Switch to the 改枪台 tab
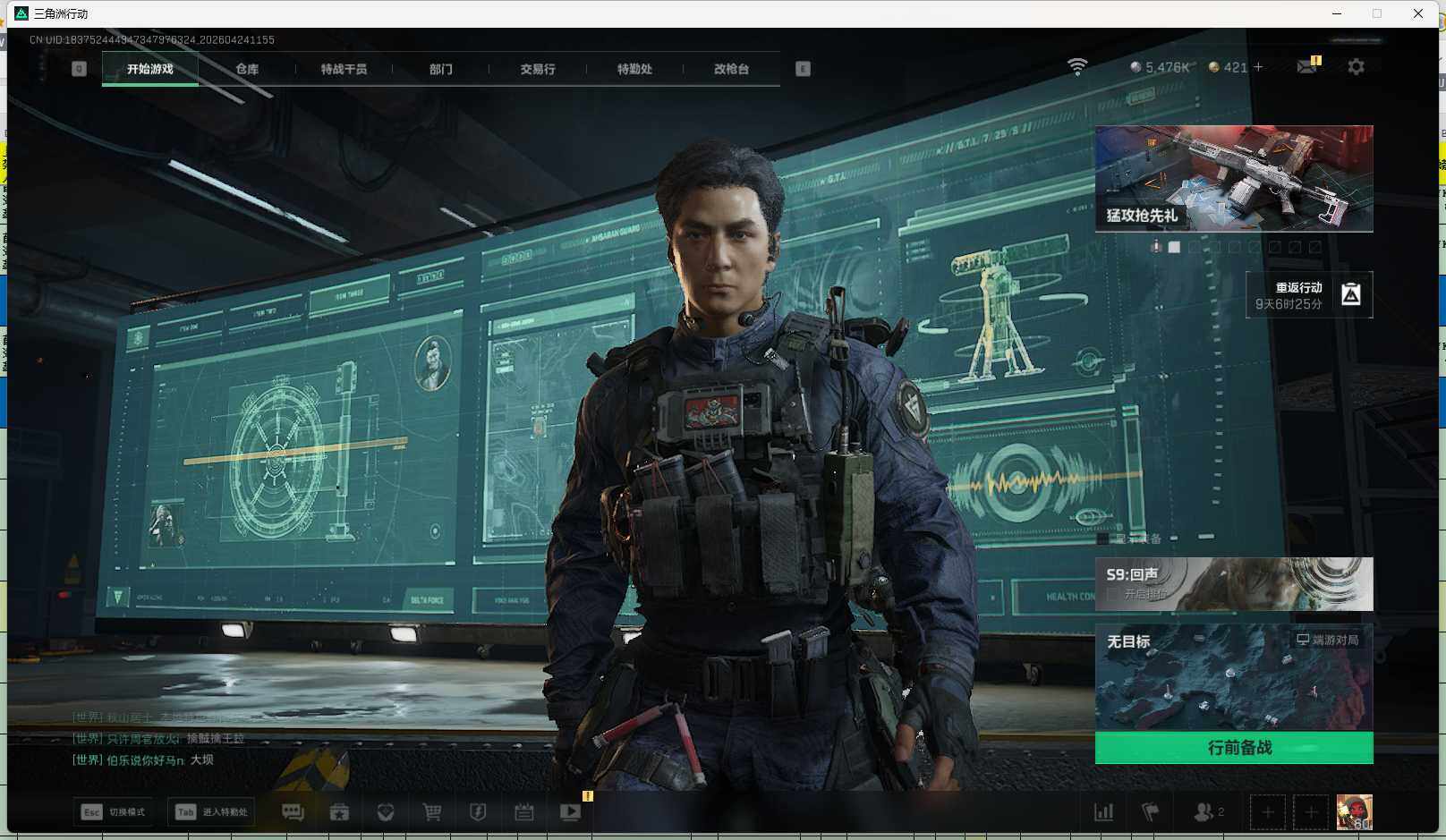 pyautogui.click(x=731, y=69)
